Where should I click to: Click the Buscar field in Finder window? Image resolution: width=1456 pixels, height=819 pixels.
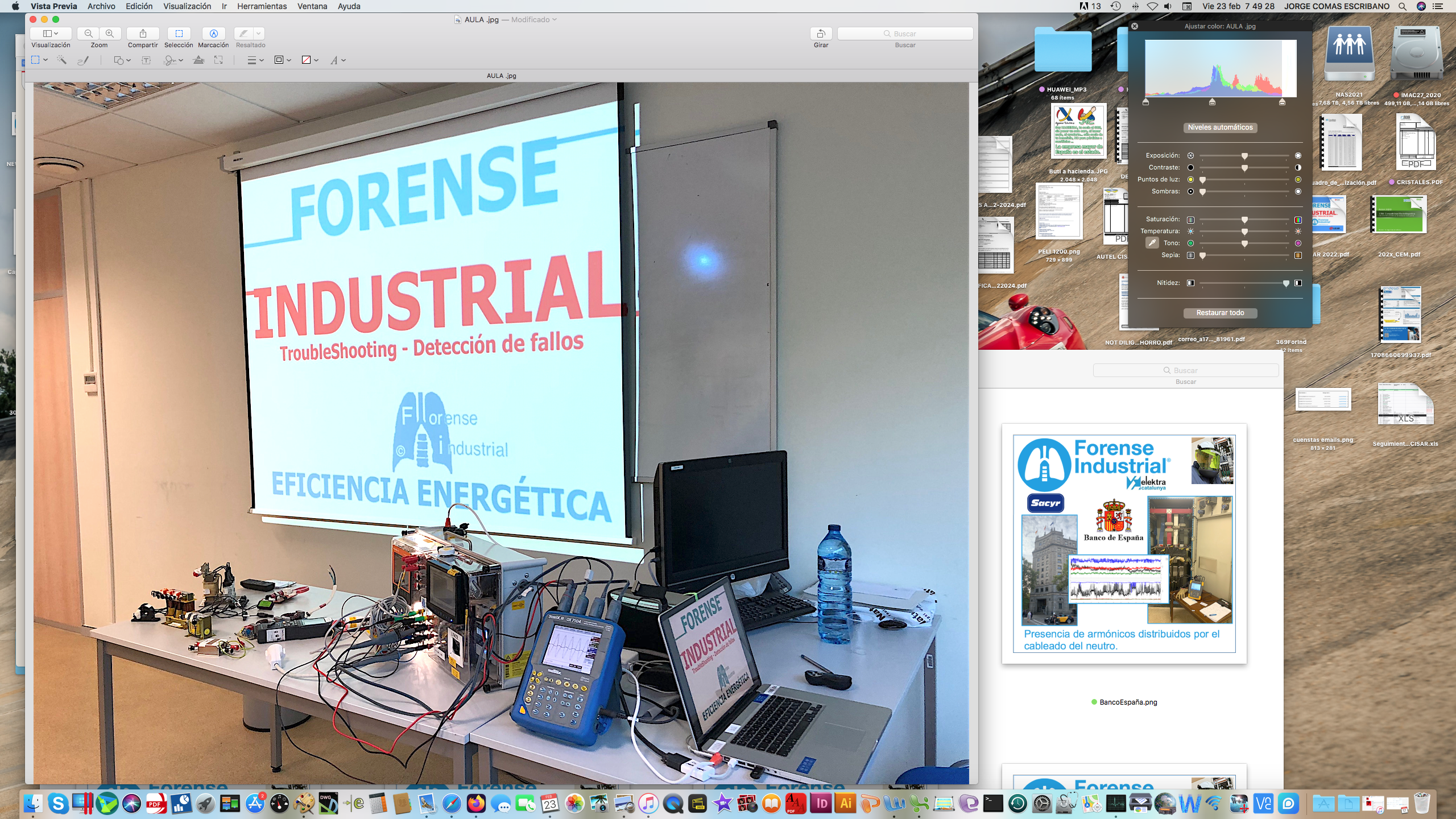pos(1186,370)
